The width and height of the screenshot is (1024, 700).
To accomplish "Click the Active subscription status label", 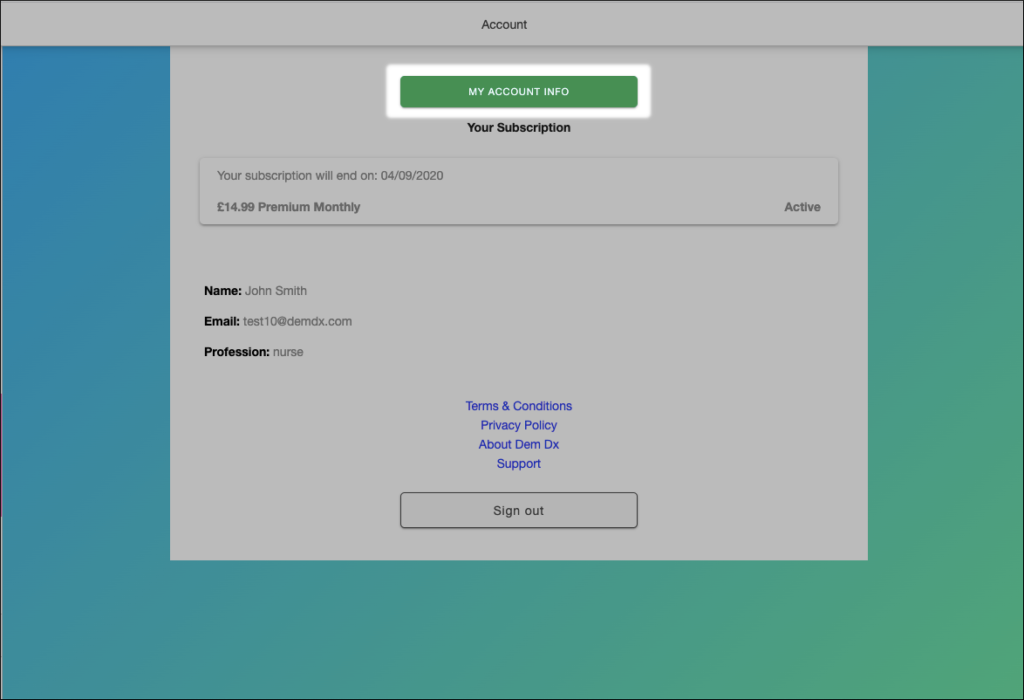I will 802,207.
